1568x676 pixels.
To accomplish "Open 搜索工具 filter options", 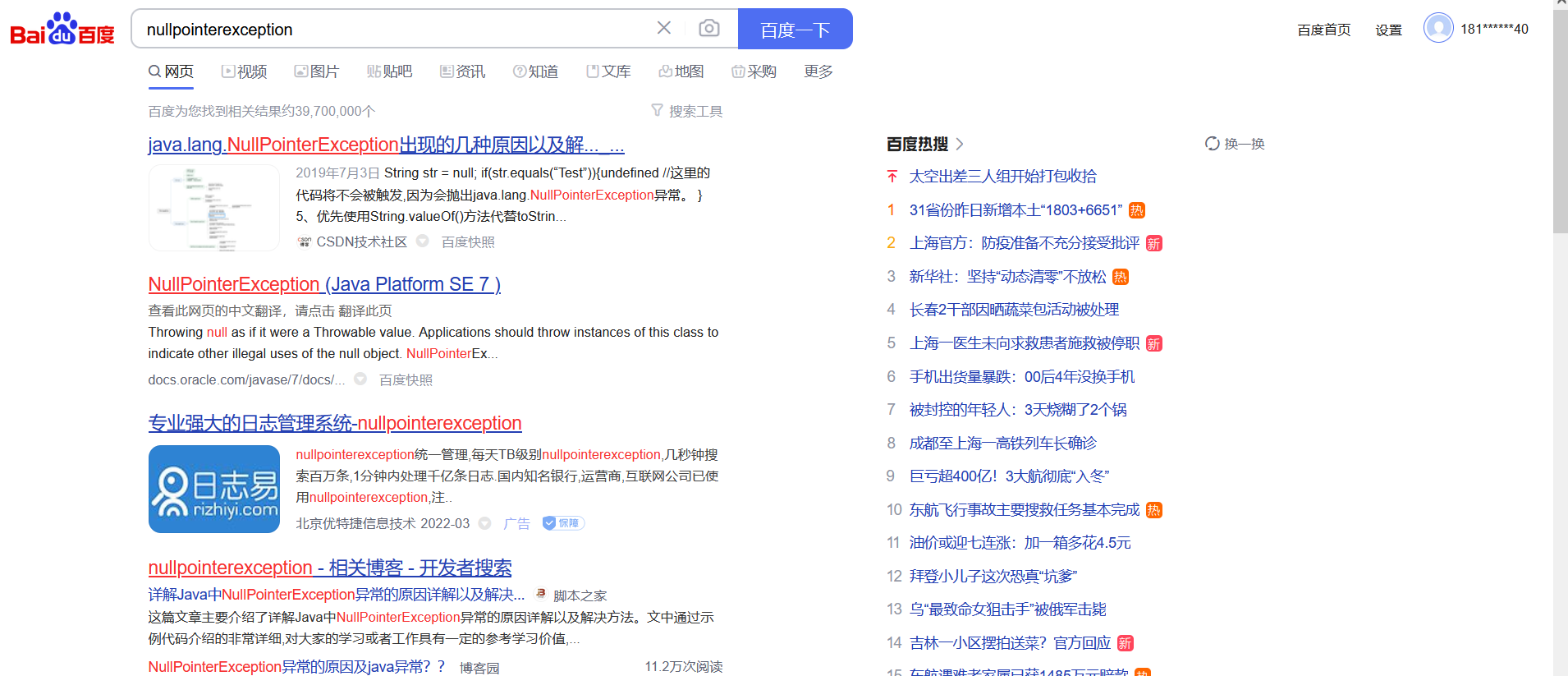I will (x=687, y=111).
